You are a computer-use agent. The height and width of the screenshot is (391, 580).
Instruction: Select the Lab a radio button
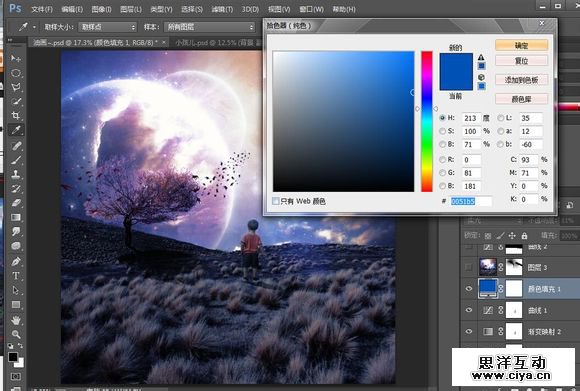click(x=501, y=131)
